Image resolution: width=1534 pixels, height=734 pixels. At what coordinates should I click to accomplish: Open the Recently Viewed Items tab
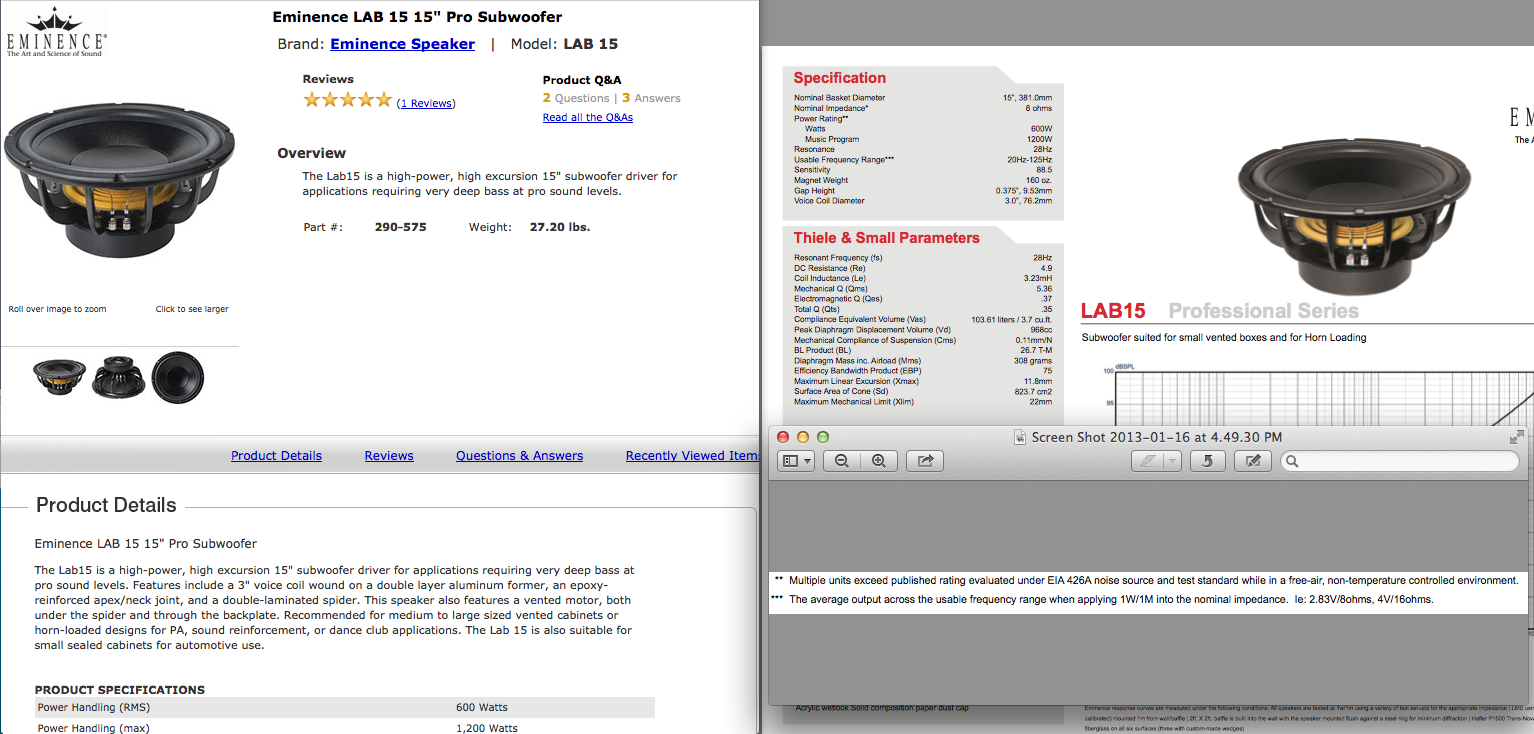tap(691, 456)
